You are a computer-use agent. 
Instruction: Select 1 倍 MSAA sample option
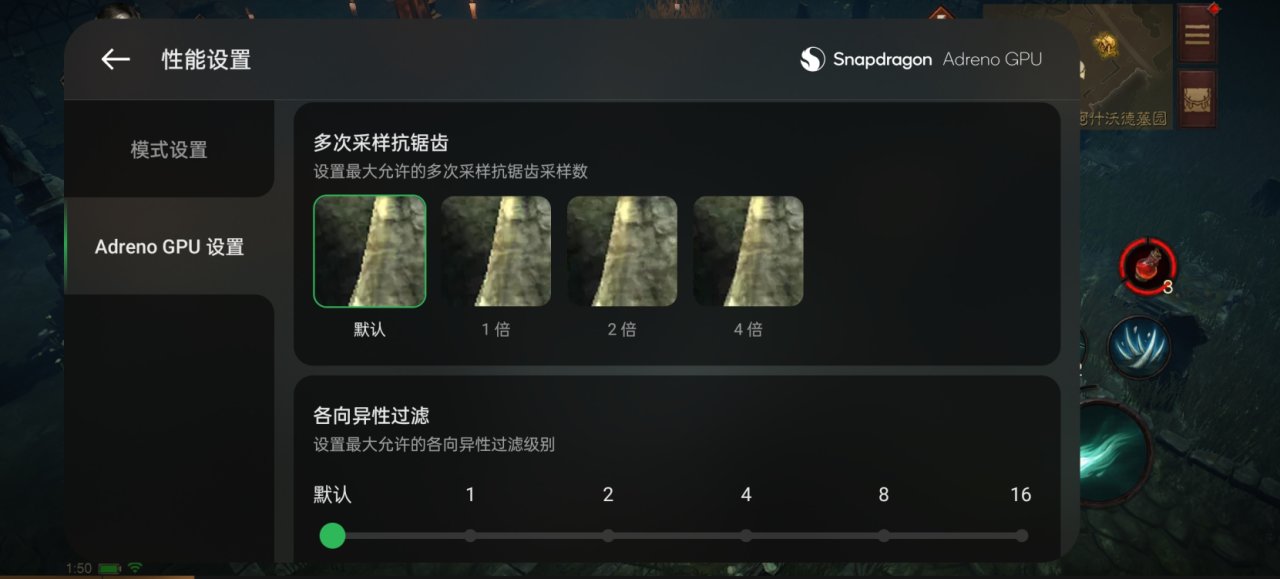point(496,251)
